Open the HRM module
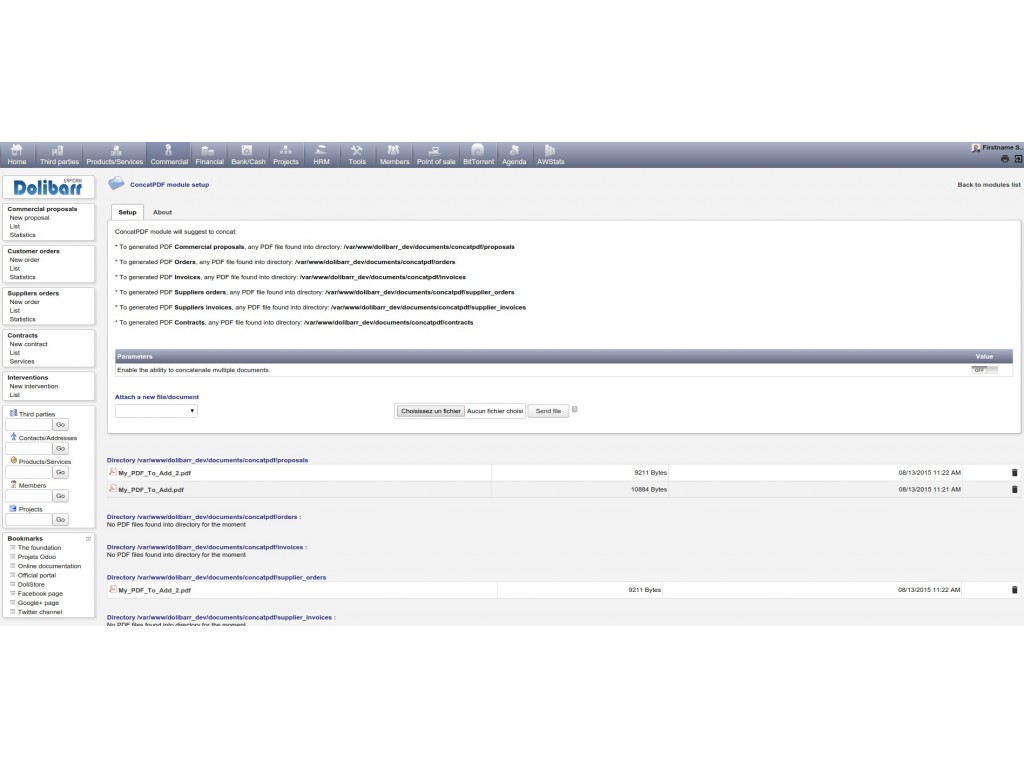The width and height of the screenshot is (1024, 768). [x=321, y=155]
